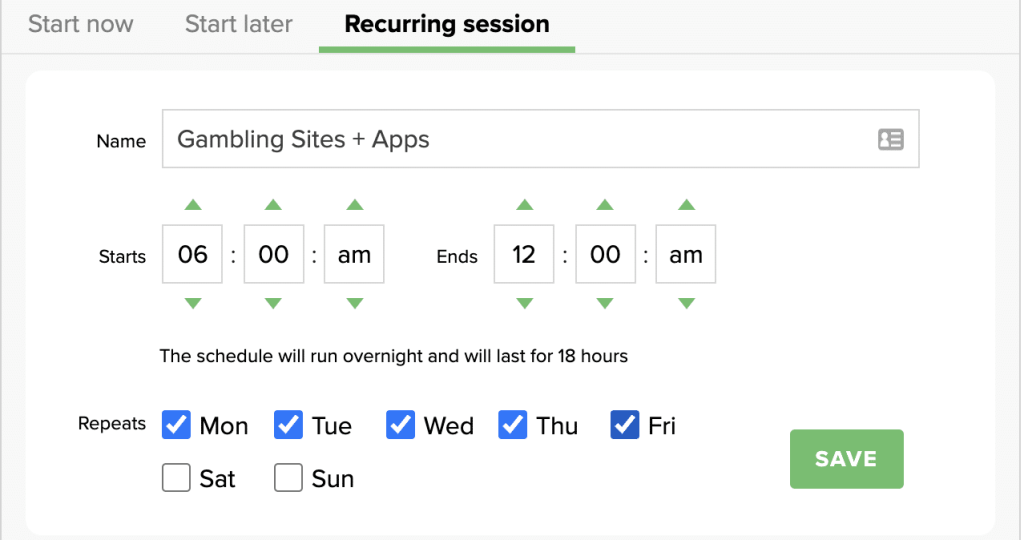Decrease the start hour with down arrow
Image resolution: width=1024 pixels, height=540 pixels.
(x=193, y=304)
